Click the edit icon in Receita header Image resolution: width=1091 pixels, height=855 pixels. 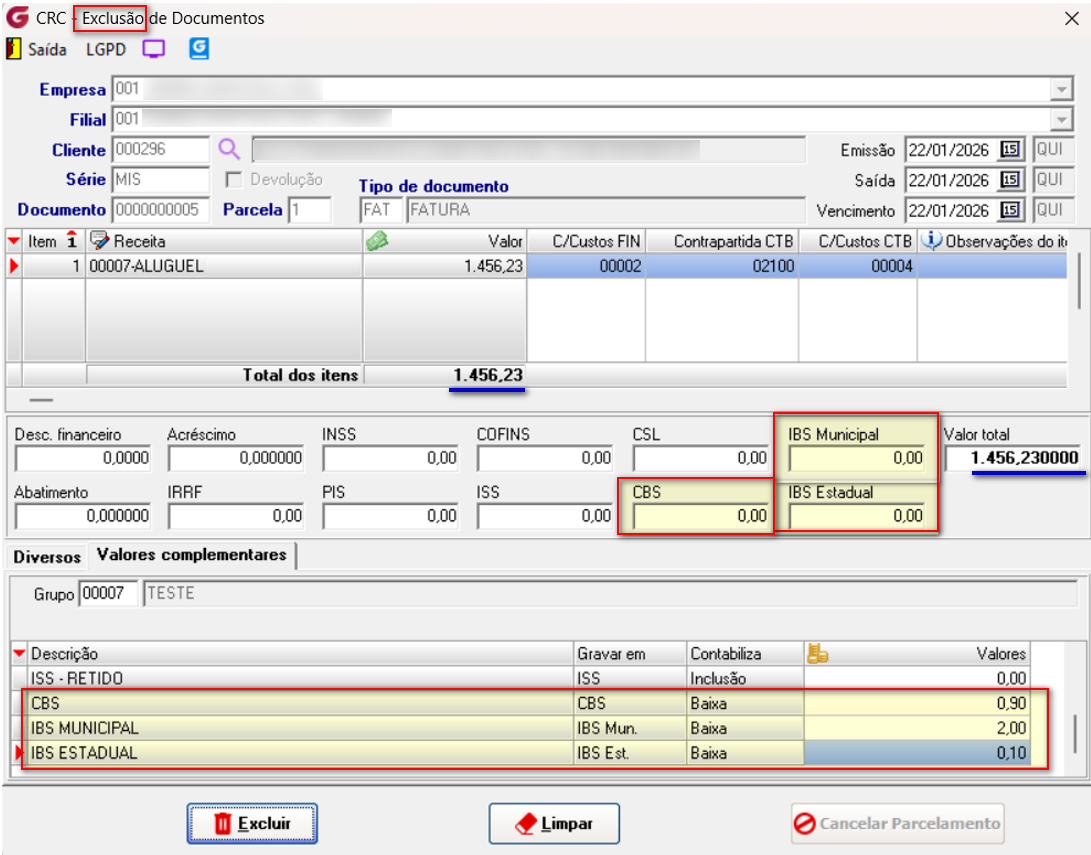coord(99,241)
